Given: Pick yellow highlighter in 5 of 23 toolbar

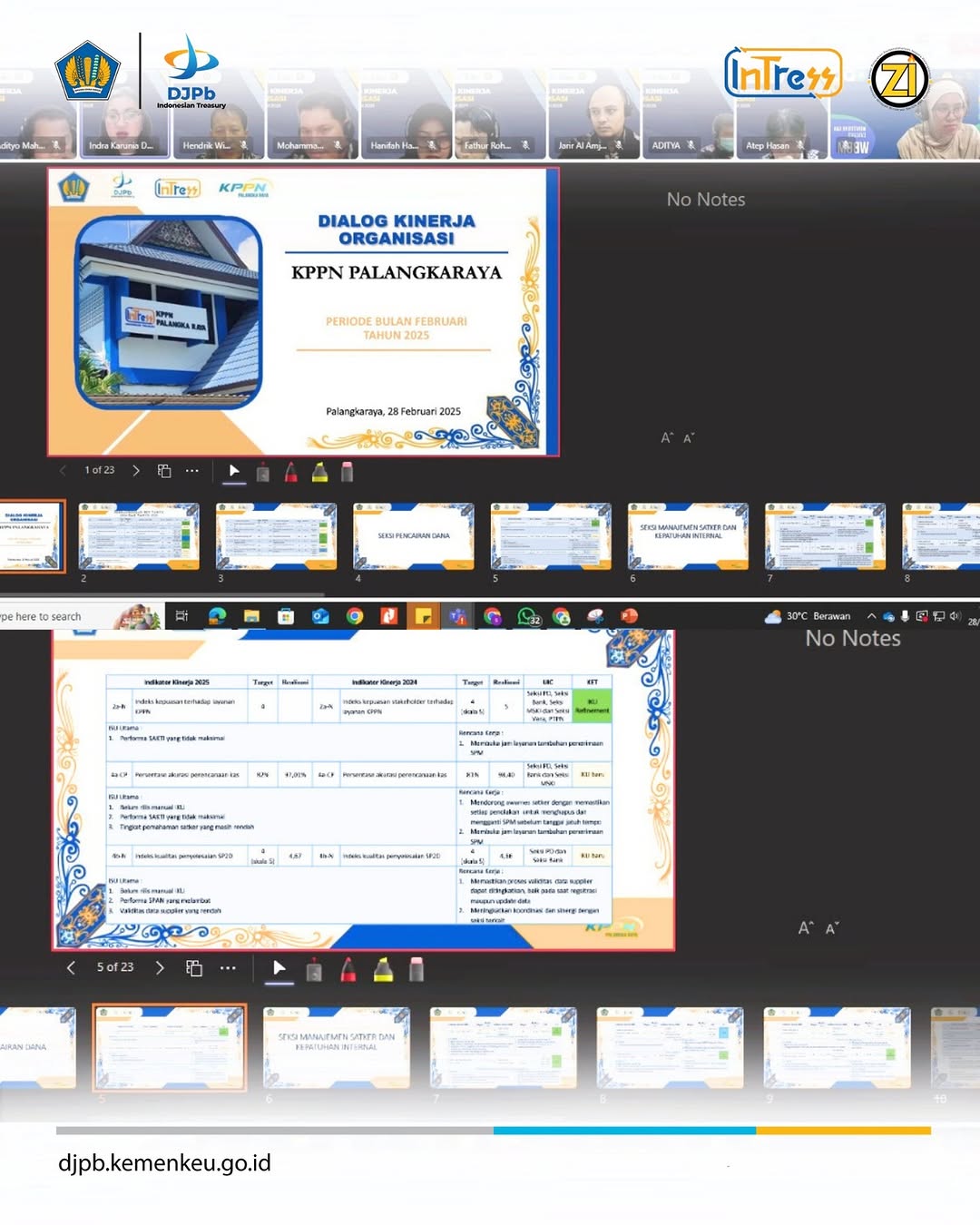Looking at the screenshot, I should tap(383, 970).
